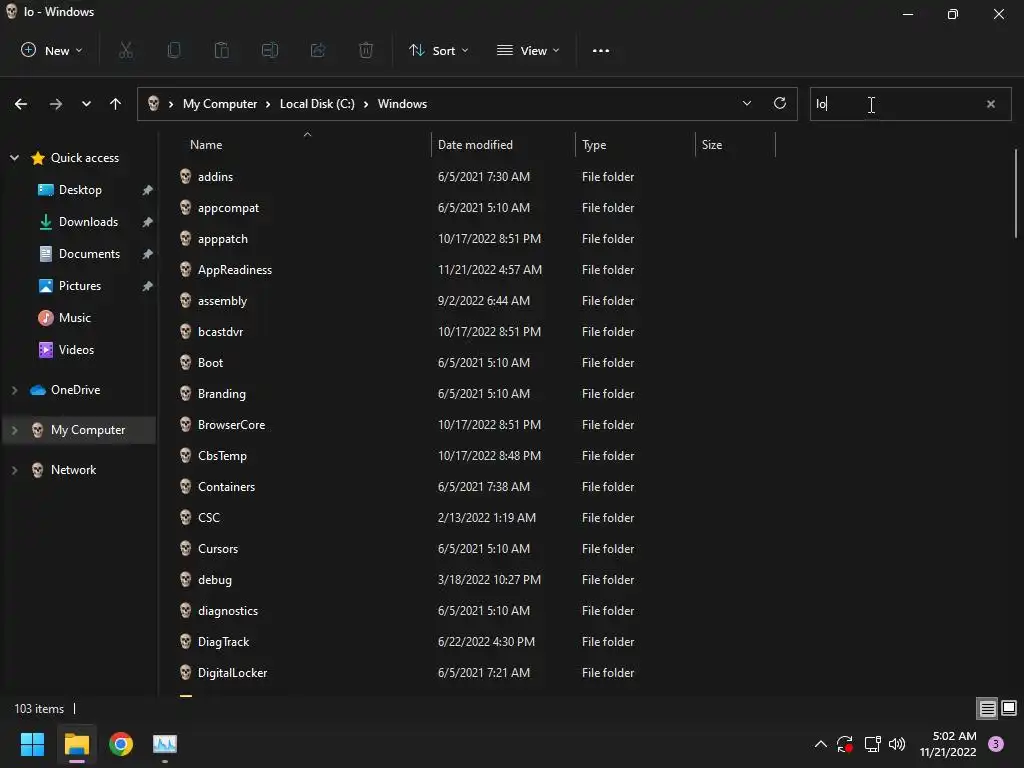Open the New item dropdown
The image size is (1024, 768).
point(52,50)
